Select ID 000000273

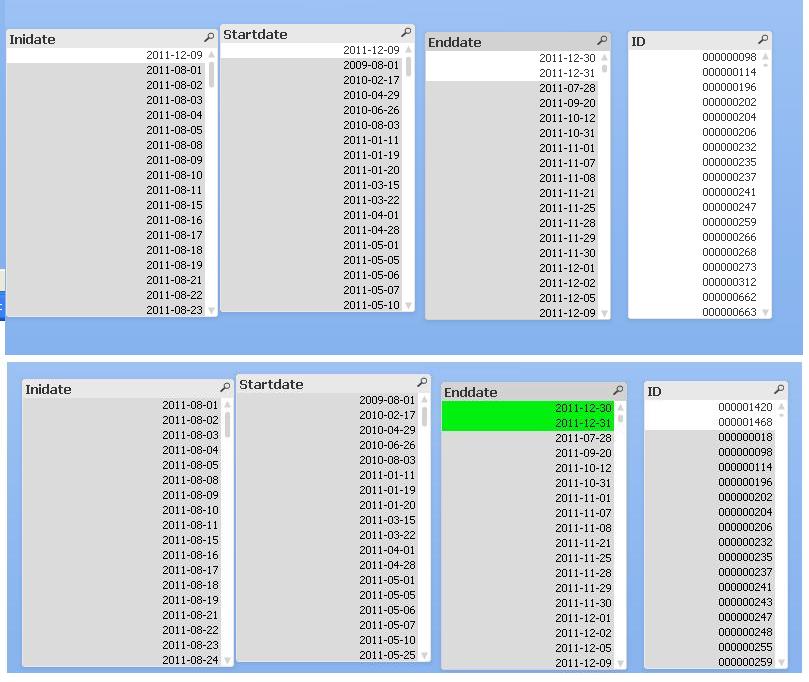point(695,267)
